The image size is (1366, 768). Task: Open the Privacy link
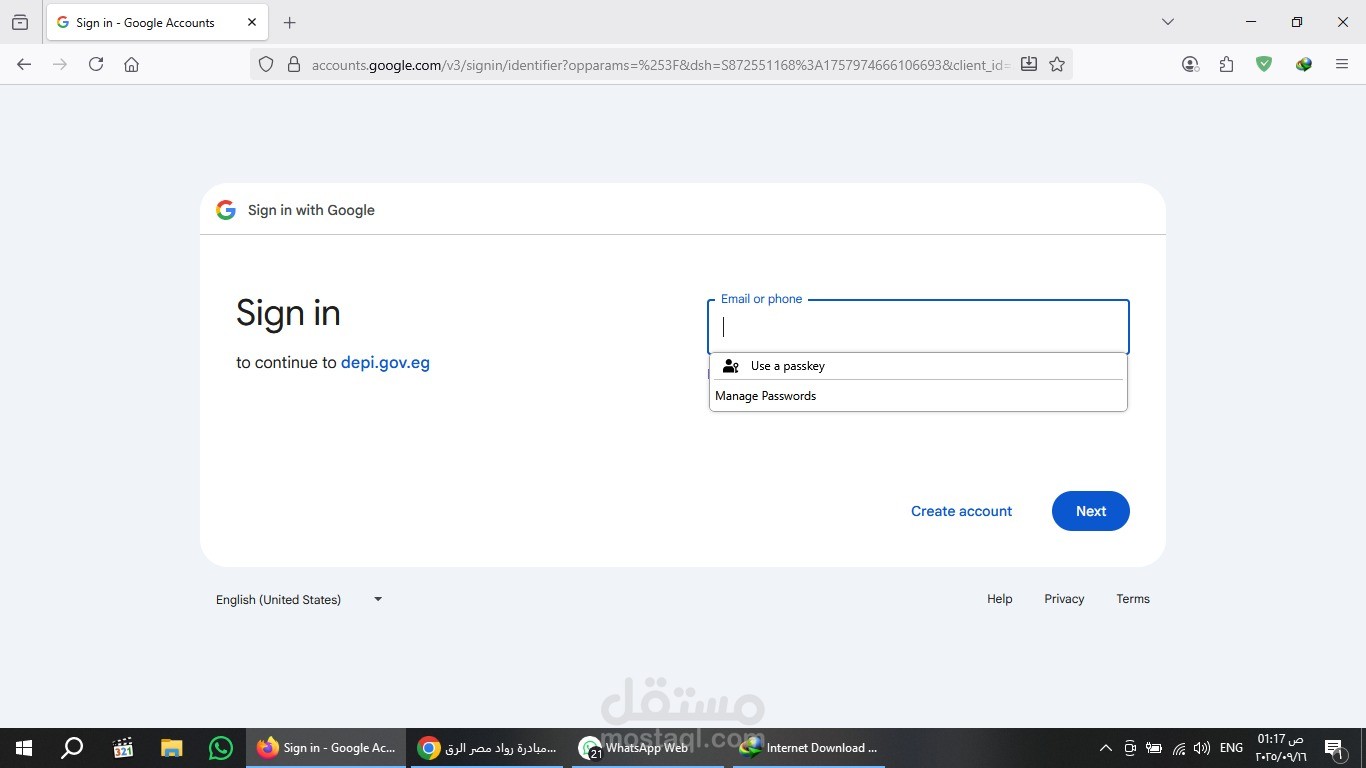click(x=1064, y=599)
